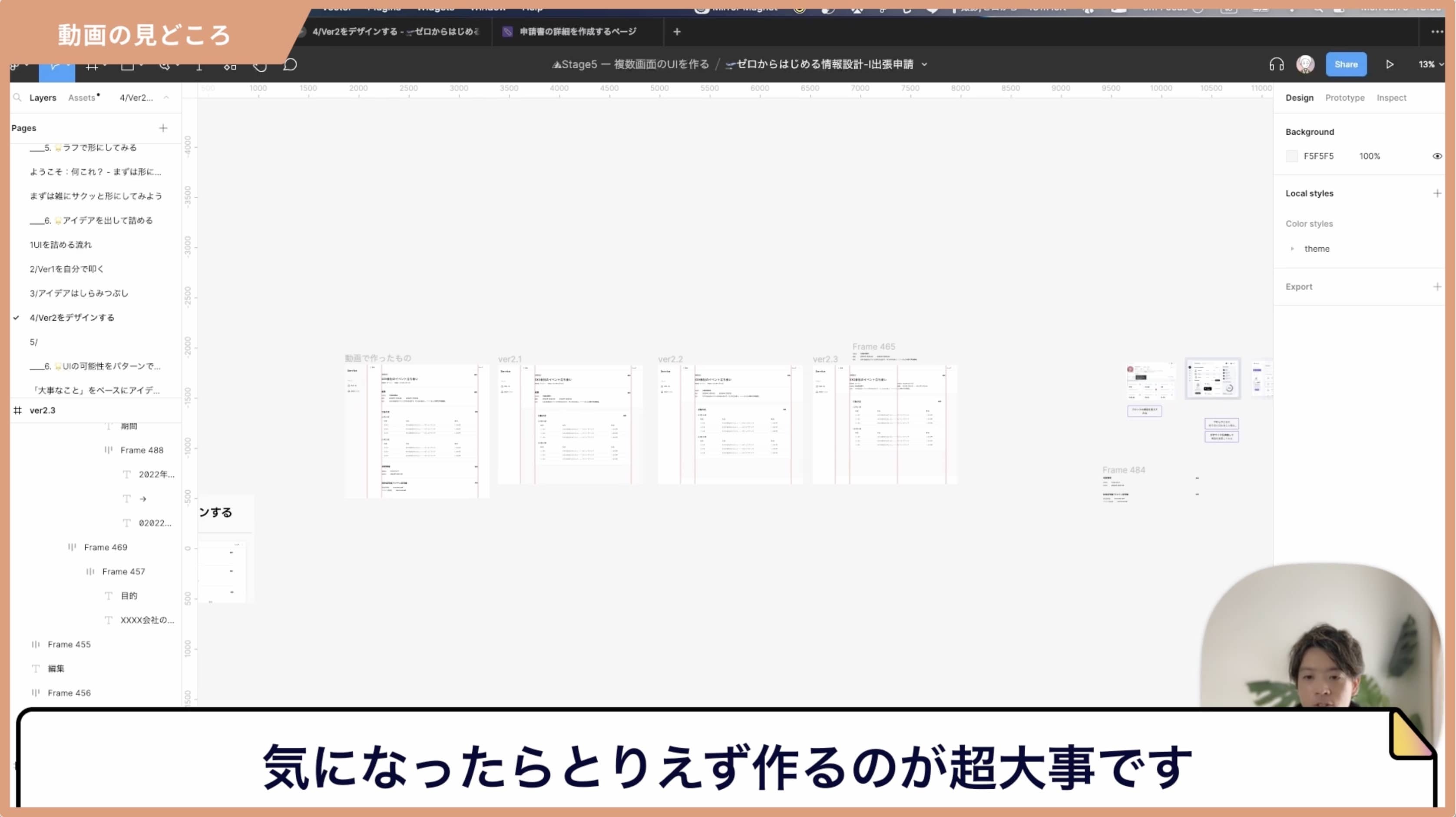Click the F5F5F5 background color swatch

(1291, 156)
